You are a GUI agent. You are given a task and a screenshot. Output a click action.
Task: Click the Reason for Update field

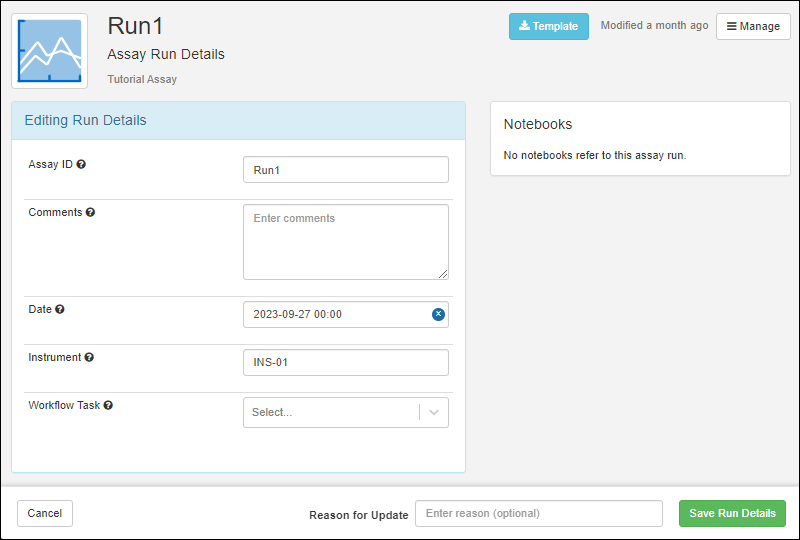(x=538, y=514)
